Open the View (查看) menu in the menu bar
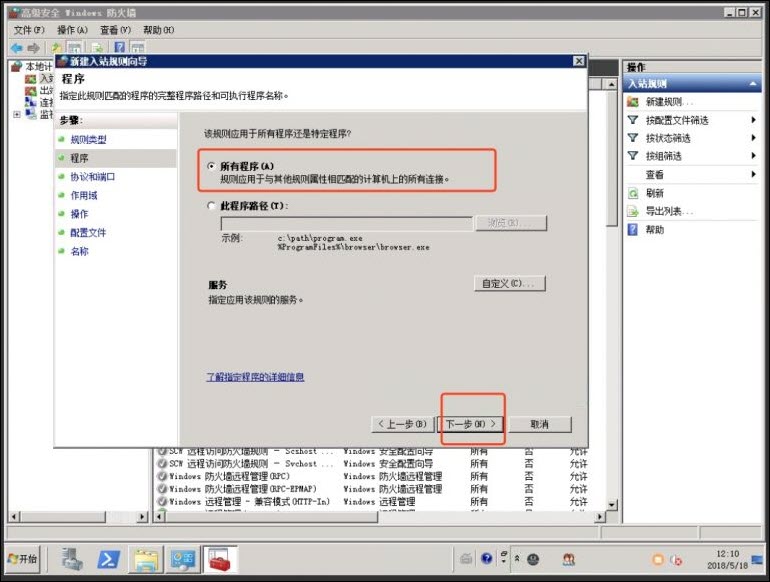This screenshot has width=770, height=582. pos(115,30)
